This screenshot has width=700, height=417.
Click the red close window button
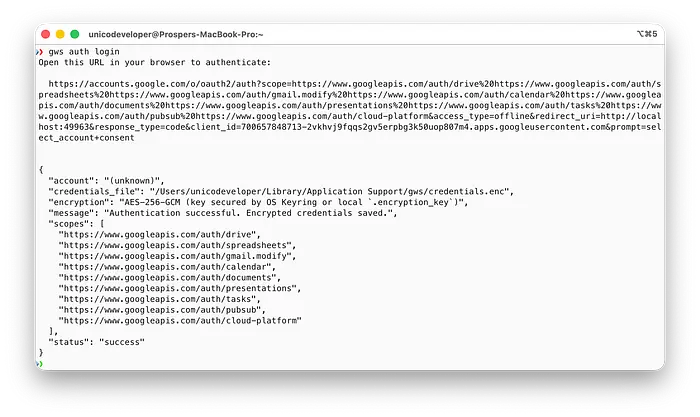(x=46, y=34)
